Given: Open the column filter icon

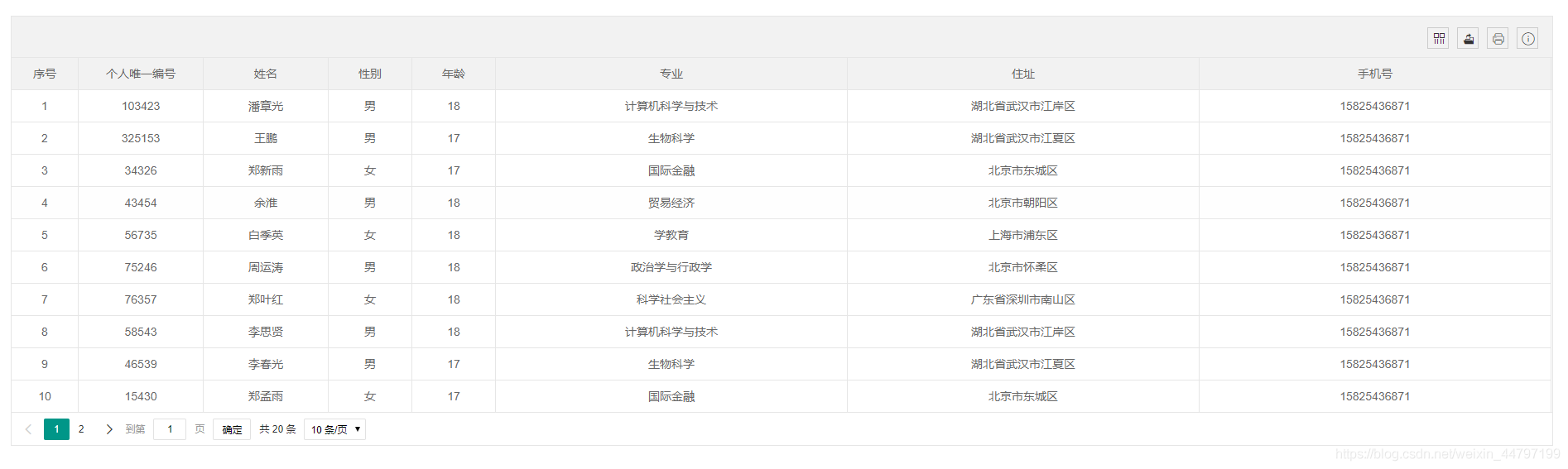Looking at the screenshot, I should (x=1438, y=39).
